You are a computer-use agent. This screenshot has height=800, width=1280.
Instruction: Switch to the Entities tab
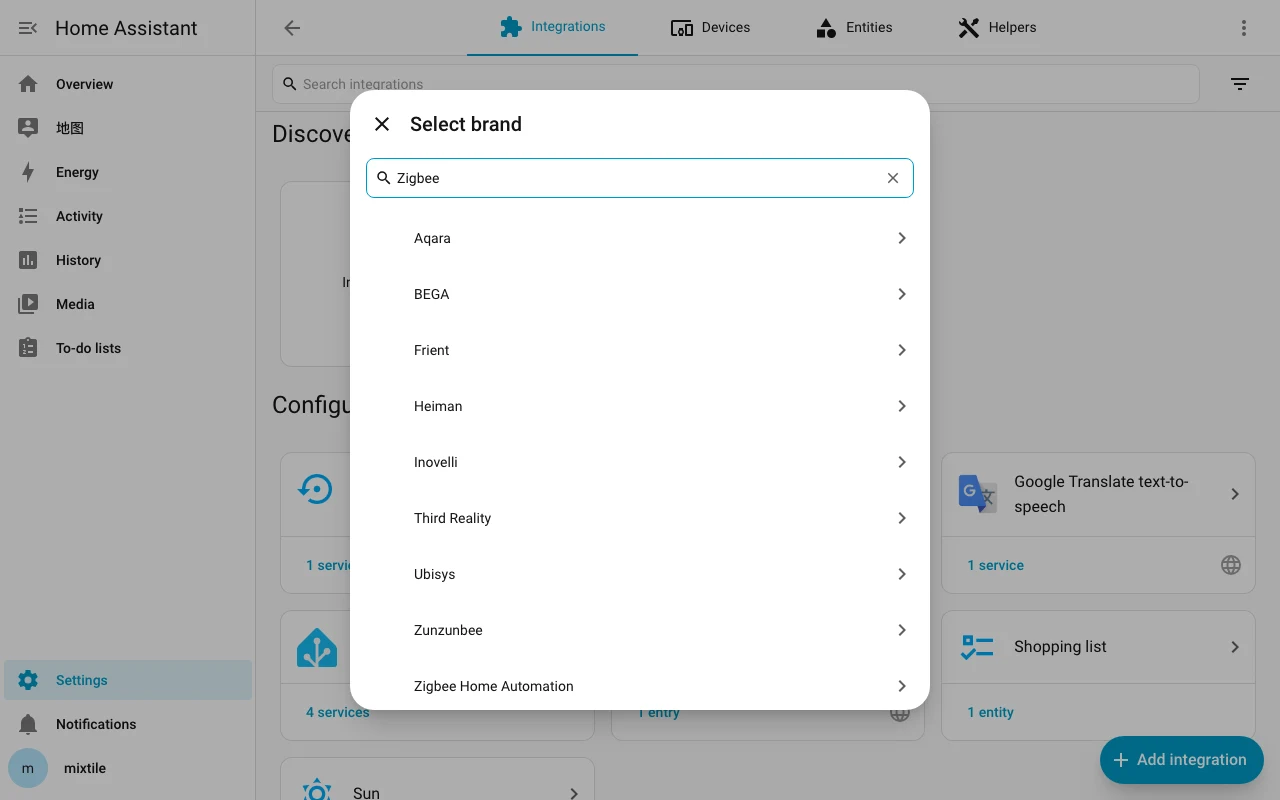coord(854,27)
